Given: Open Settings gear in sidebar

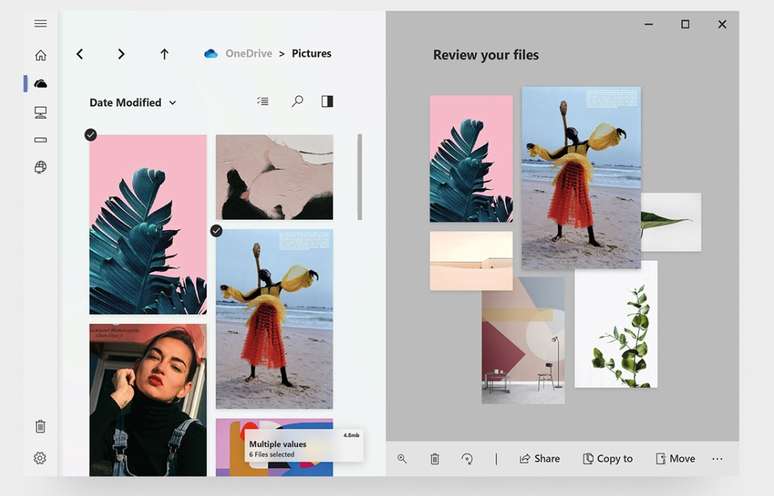Looking at the screenshot, I should click(40, 458).
